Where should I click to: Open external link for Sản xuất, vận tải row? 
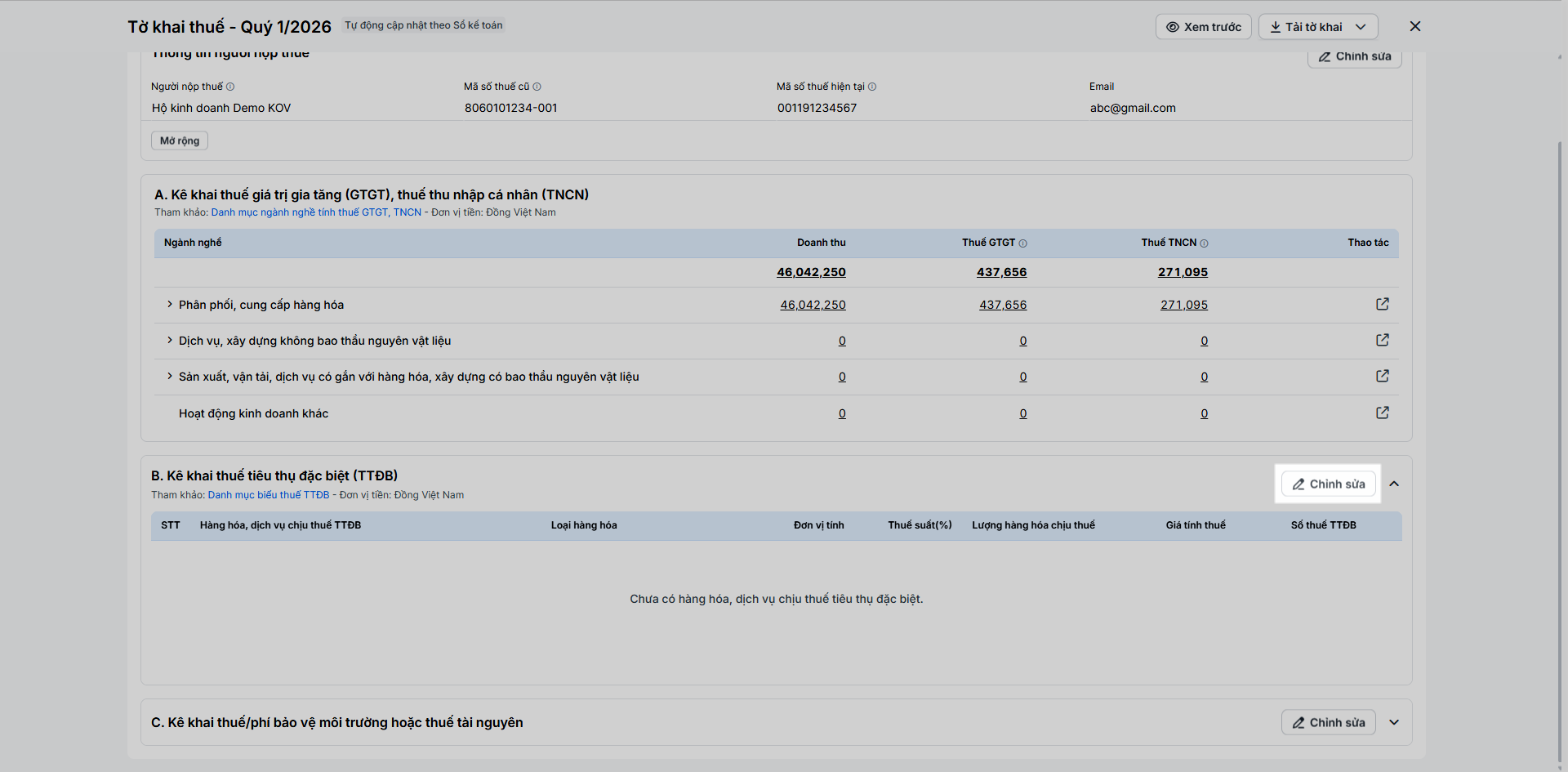coord(1382,376)
